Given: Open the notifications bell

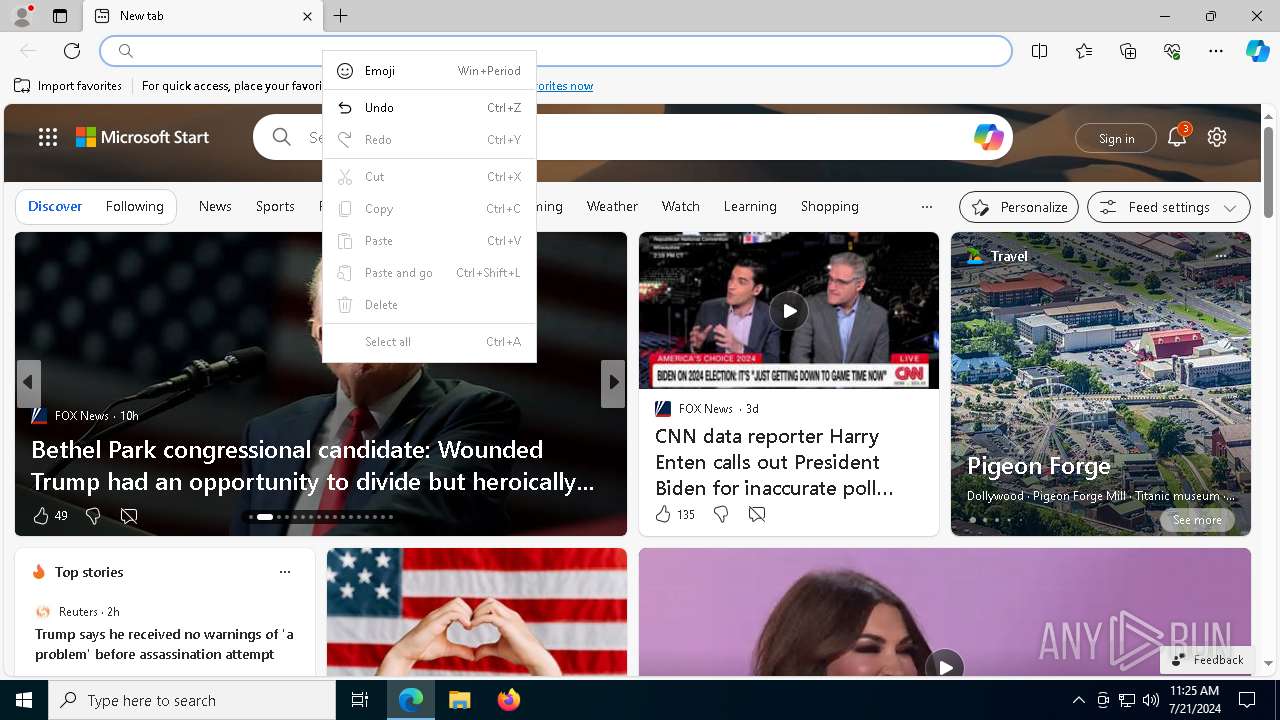Looking at the screenshot, I should [x=1177, y=137].
